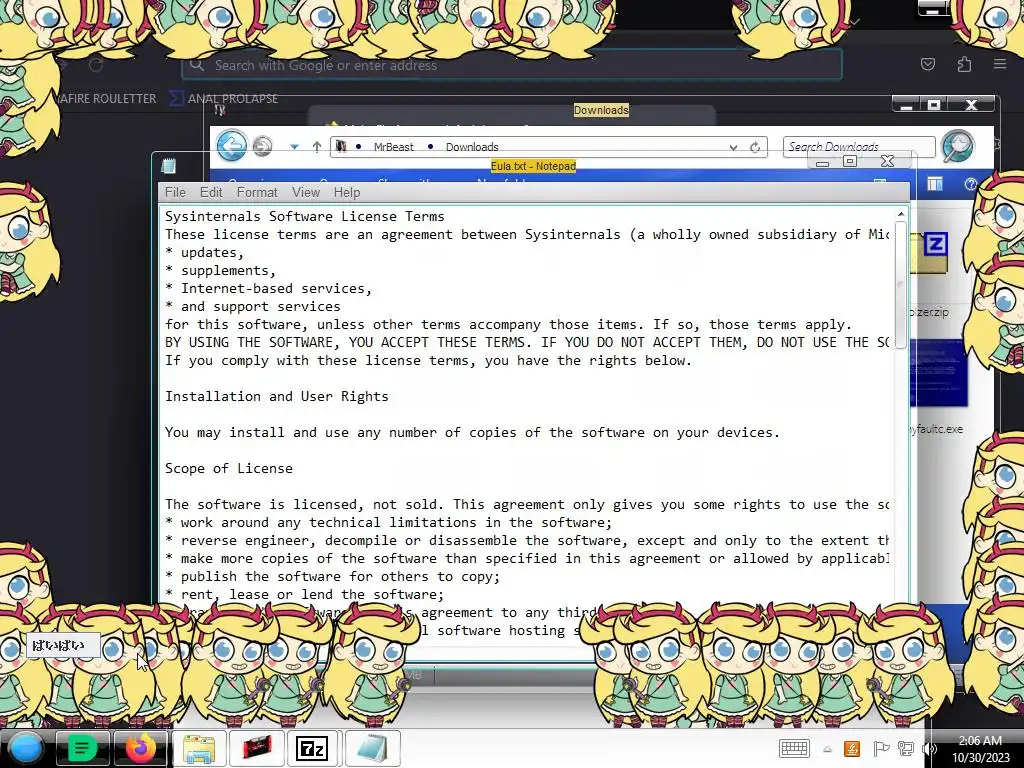The width and height of the screenshot is (1024, 768).
Task: Focus the Firefox address bar
Action: click(x=511, y=65)
